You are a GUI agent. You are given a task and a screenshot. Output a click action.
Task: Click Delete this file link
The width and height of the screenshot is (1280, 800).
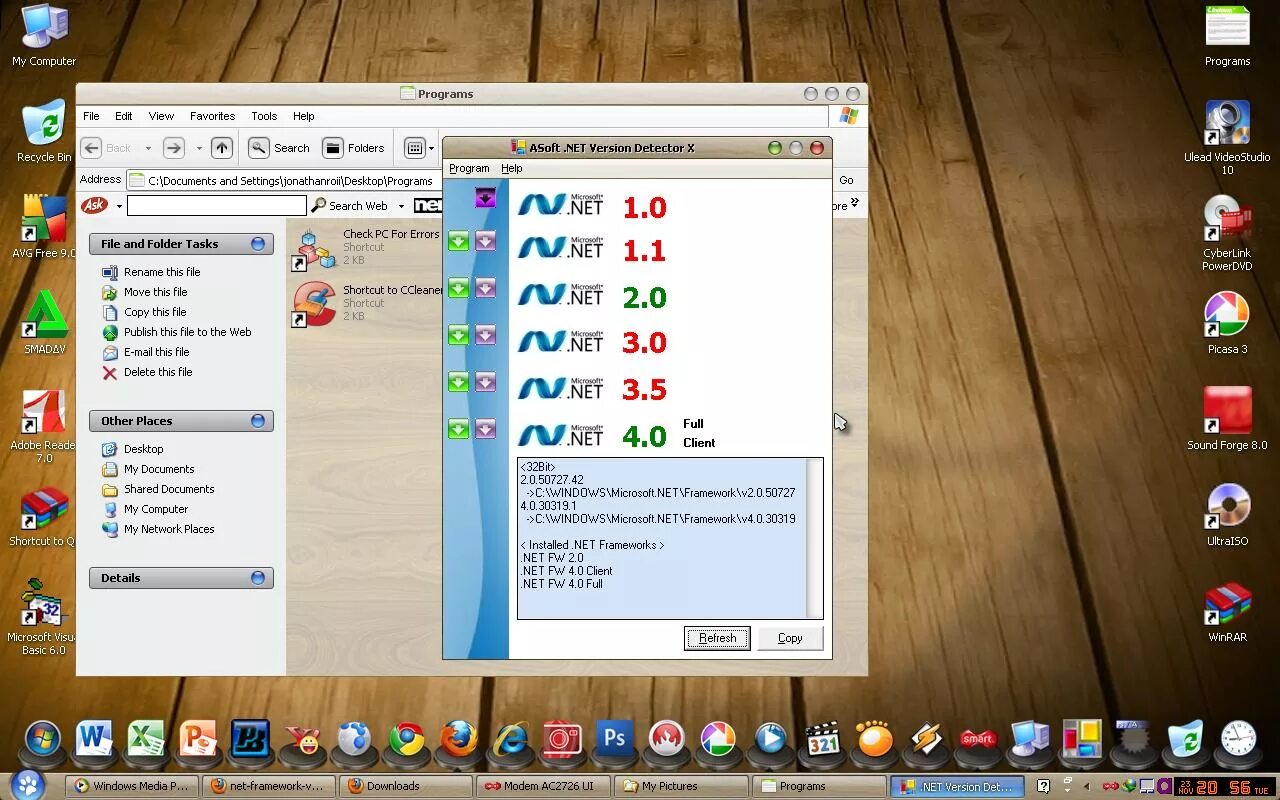point(158,372)
